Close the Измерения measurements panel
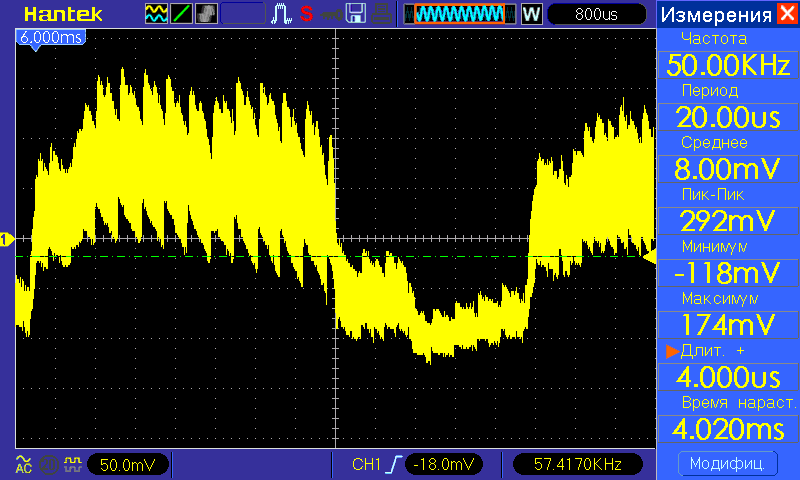The width and height of the screenshot is (800, 480). click(x=787, y=14)
